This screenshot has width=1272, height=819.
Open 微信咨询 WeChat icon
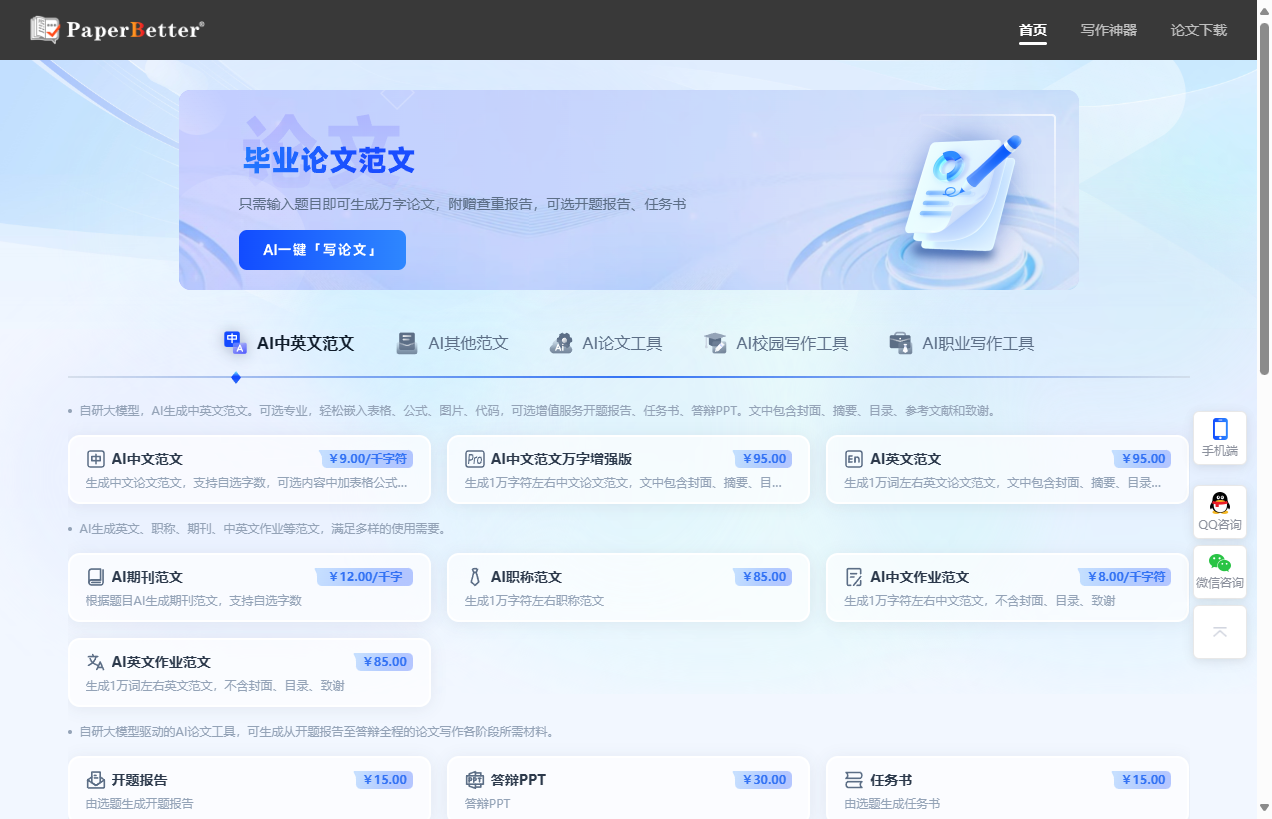(1219, 563)
